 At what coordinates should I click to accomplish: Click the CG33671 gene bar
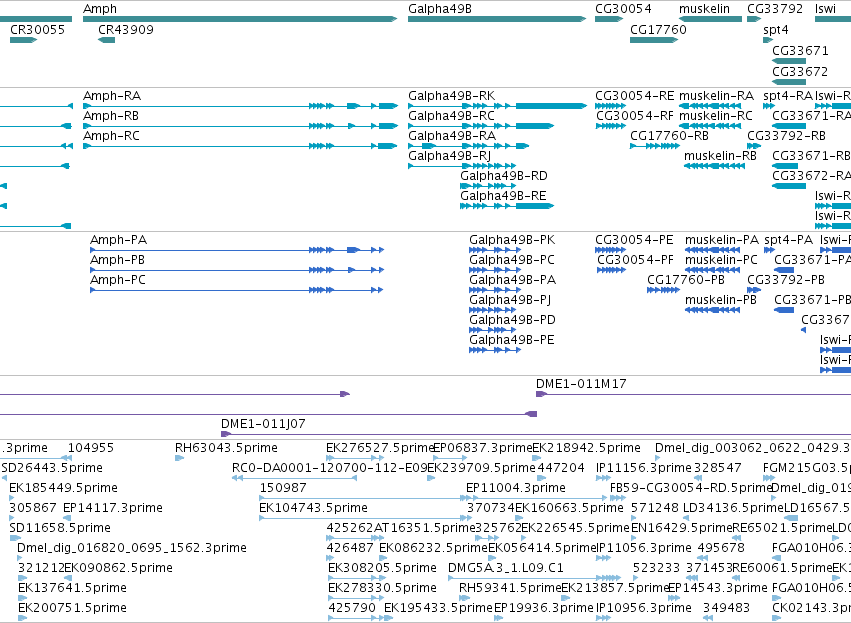789,61
